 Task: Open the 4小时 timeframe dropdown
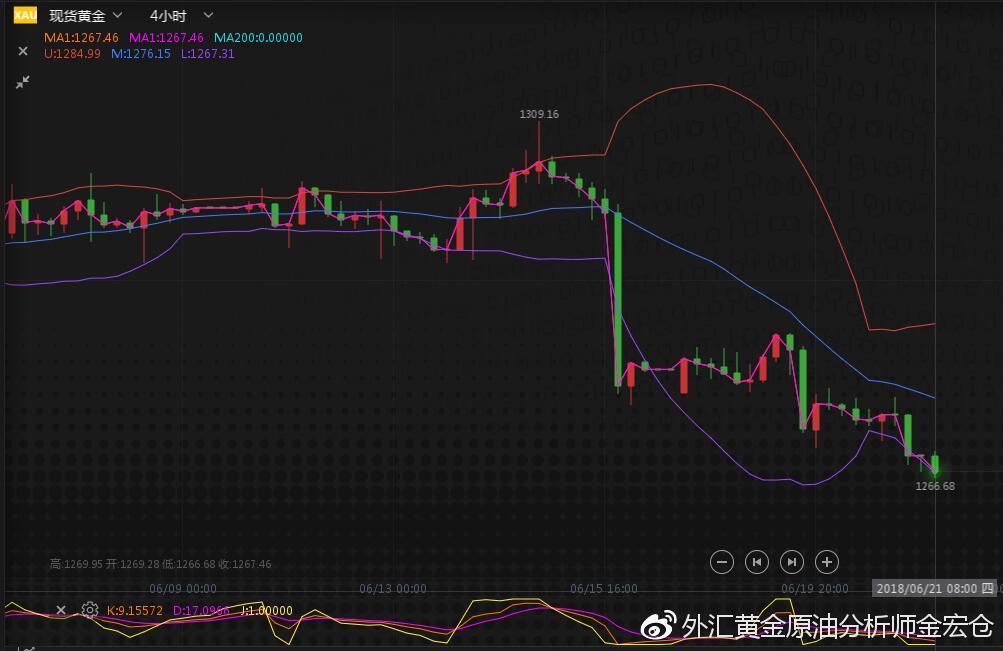pos(181,15)
